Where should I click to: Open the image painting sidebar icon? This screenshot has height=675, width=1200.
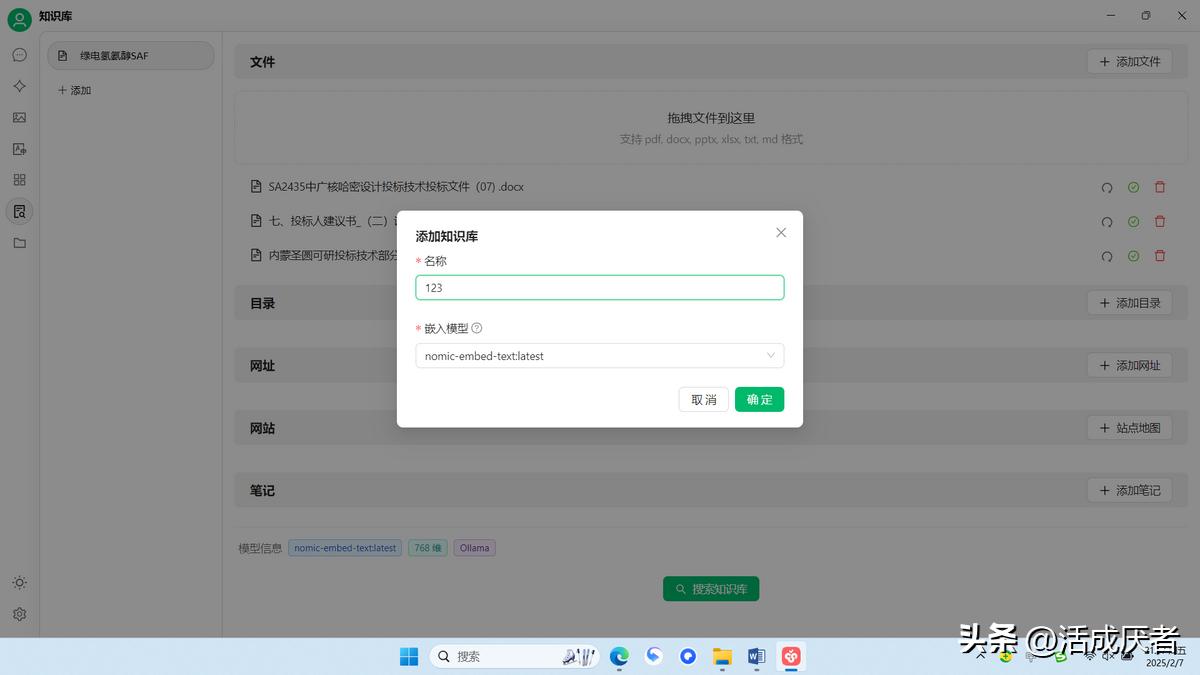tap(19, 117)
